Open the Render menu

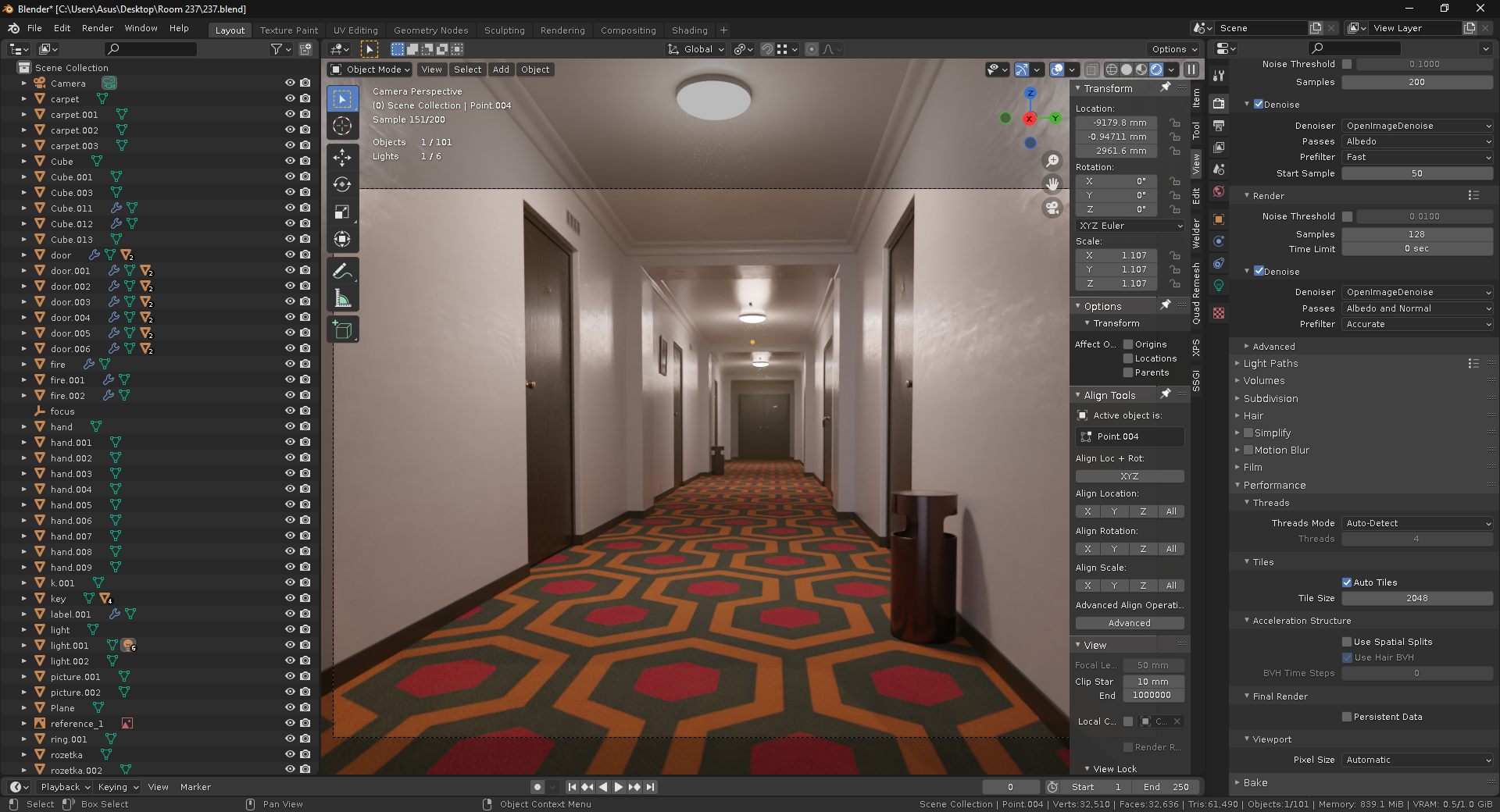click(98, 28)
